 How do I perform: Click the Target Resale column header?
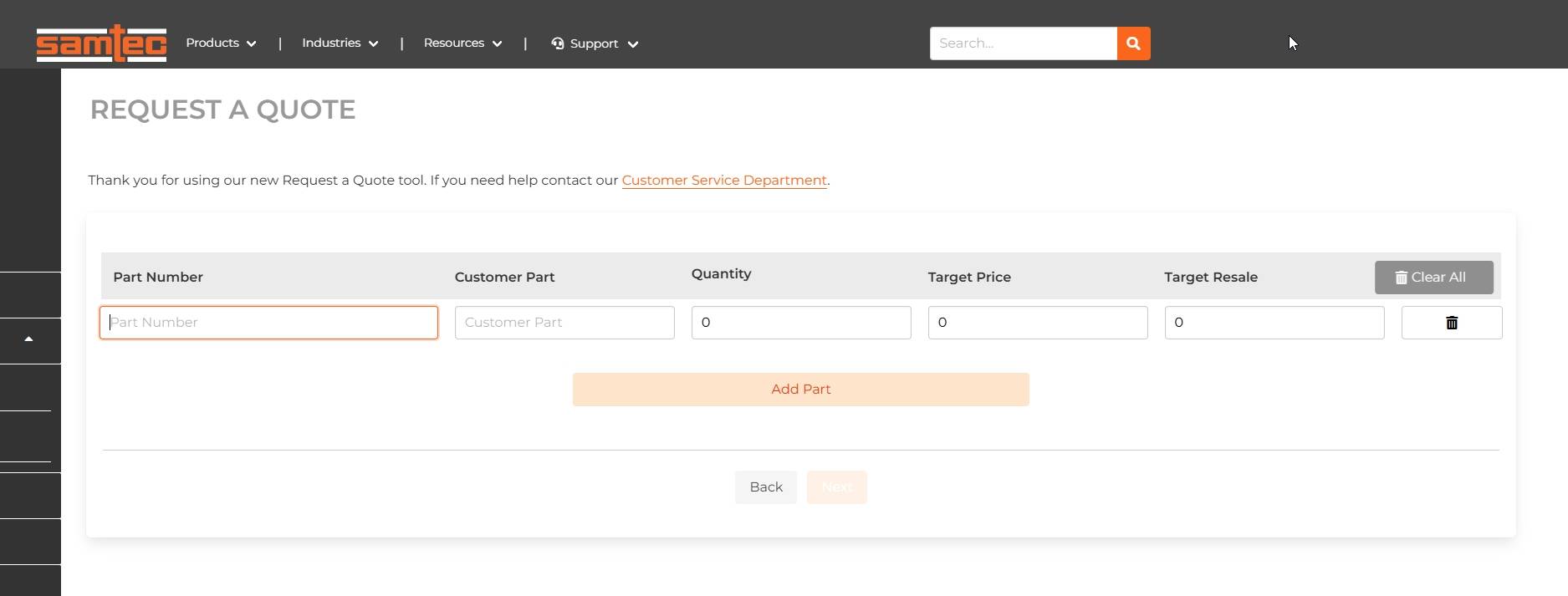(1211, 278)
